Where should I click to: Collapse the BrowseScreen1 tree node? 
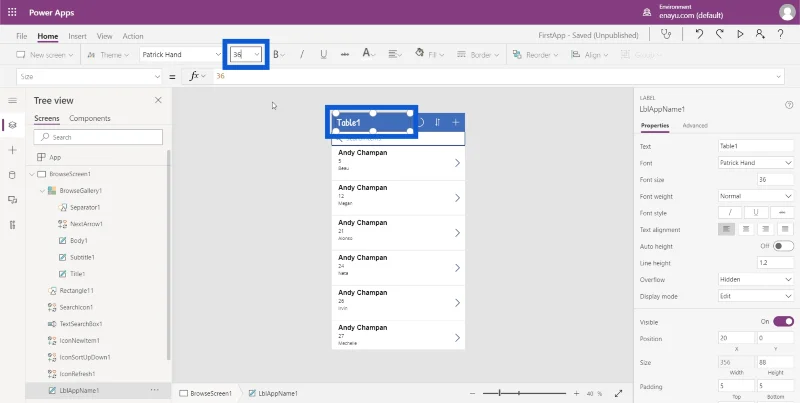32,174
